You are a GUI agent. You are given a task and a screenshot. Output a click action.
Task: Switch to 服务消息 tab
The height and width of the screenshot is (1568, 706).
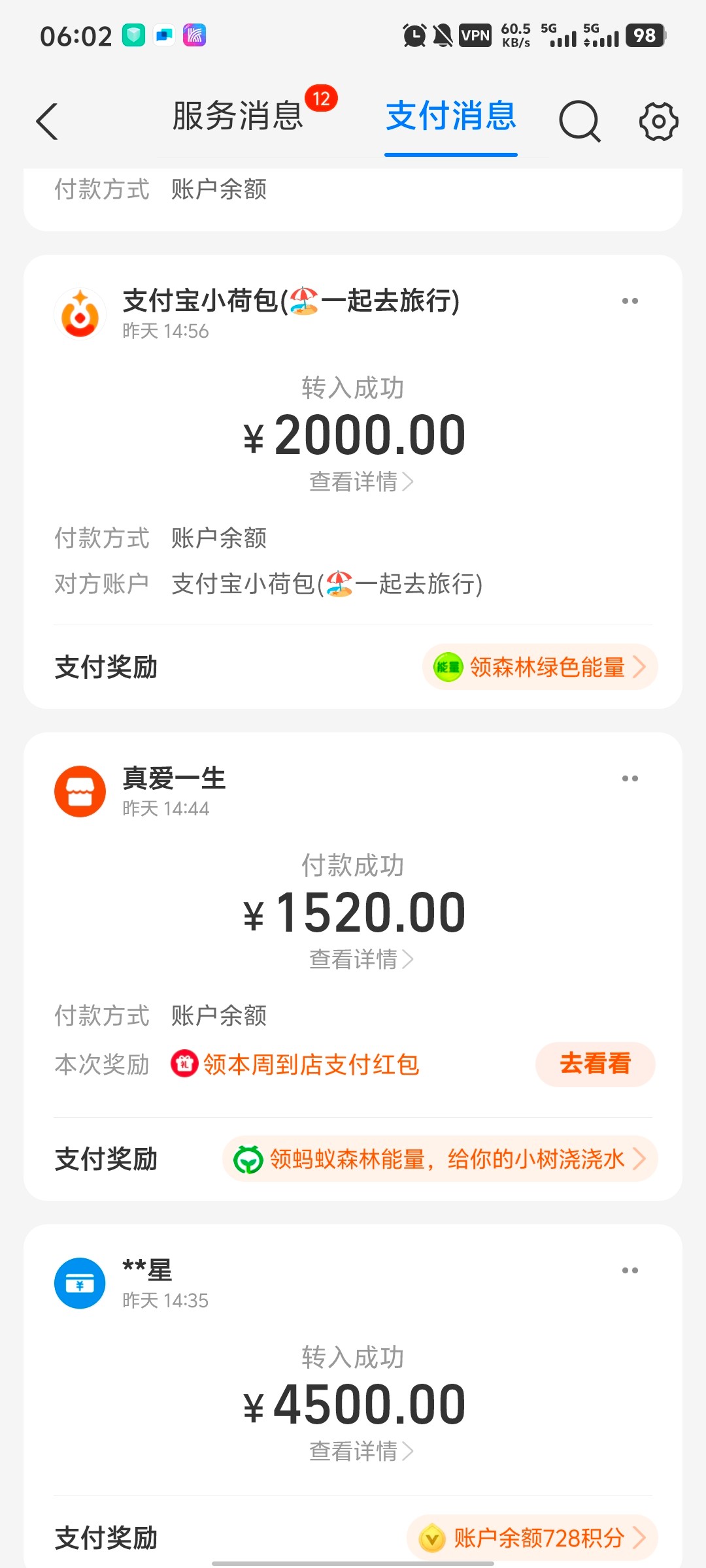click(x=238, y=116)
